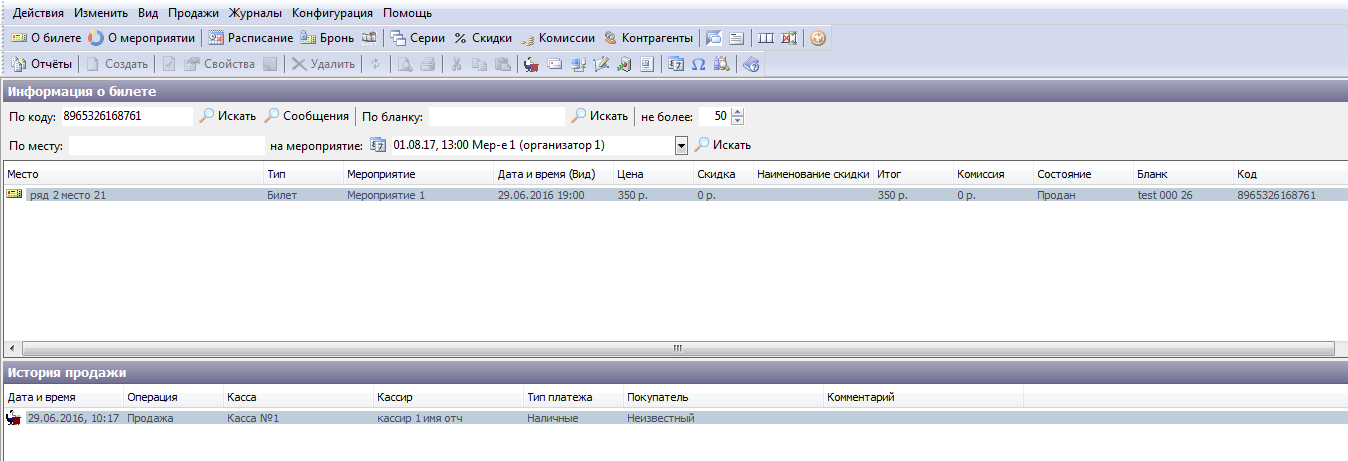This screenshot has height=461, width=1348.
Task: Open the Контрагенты contractors section
Action: click(x=648, y=38)
